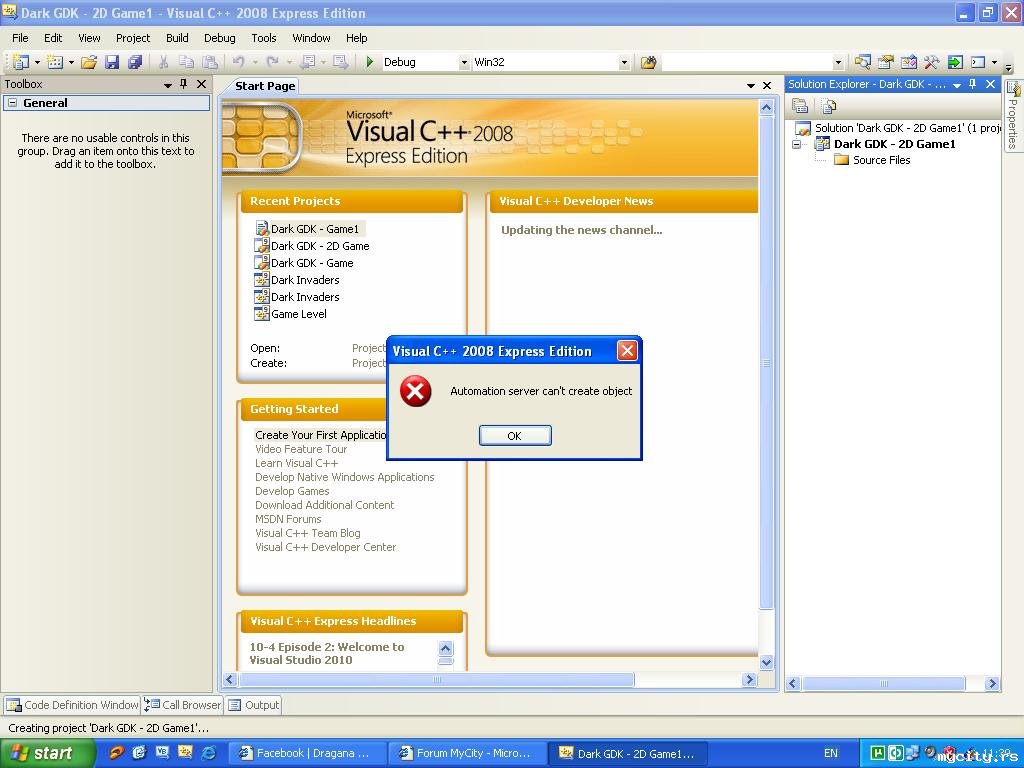The image size is (1024, 768).
Task: Click second icon in Solution Explorer toolbar
Action: click(829, 106)
